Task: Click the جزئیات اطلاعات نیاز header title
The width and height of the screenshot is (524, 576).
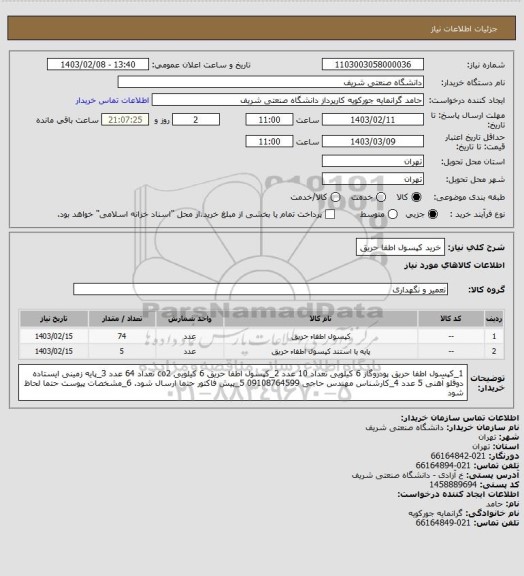Action: click(x=464, y=29)
